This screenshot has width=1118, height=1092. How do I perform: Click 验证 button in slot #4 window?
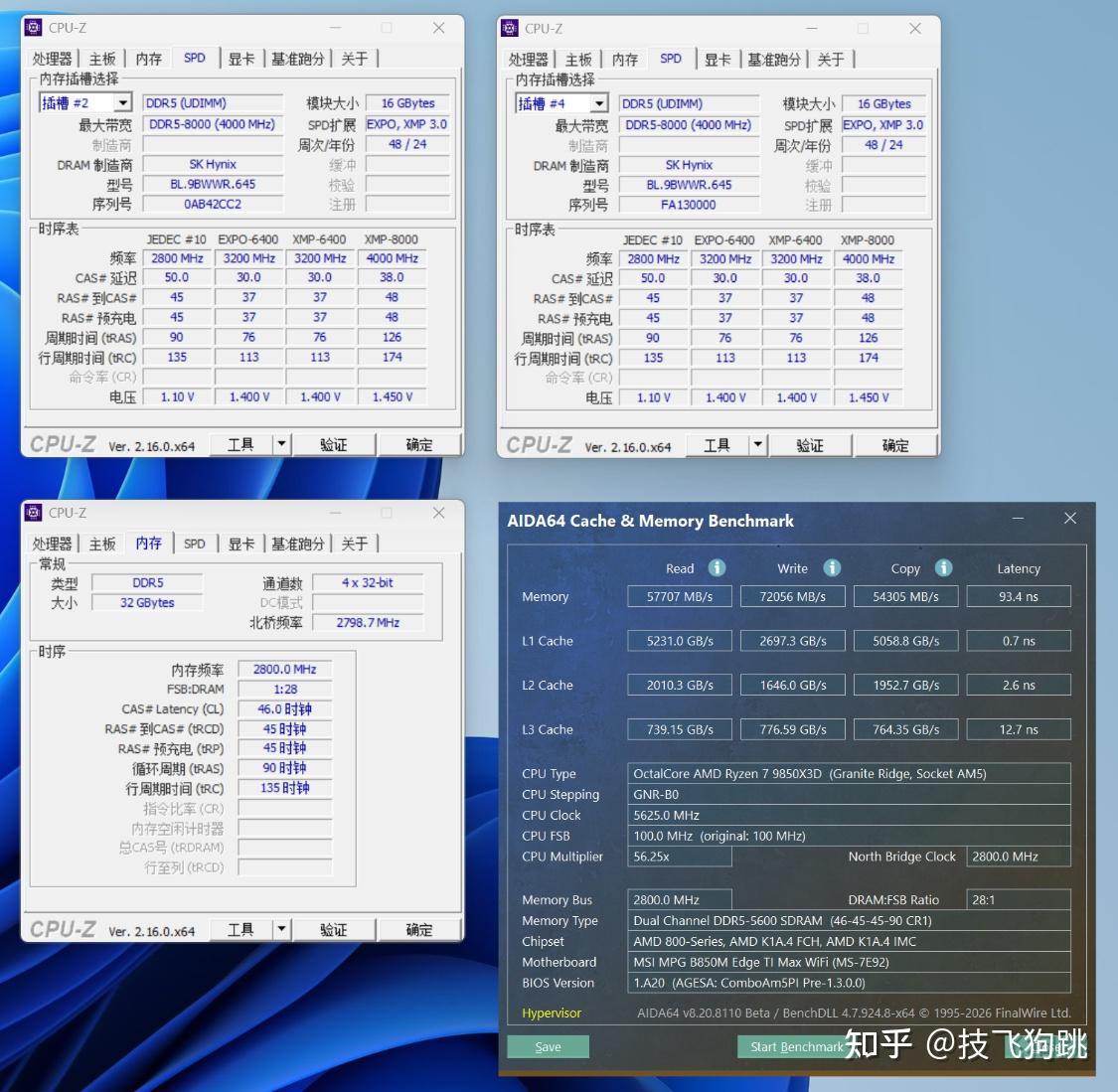pos(809,445)
